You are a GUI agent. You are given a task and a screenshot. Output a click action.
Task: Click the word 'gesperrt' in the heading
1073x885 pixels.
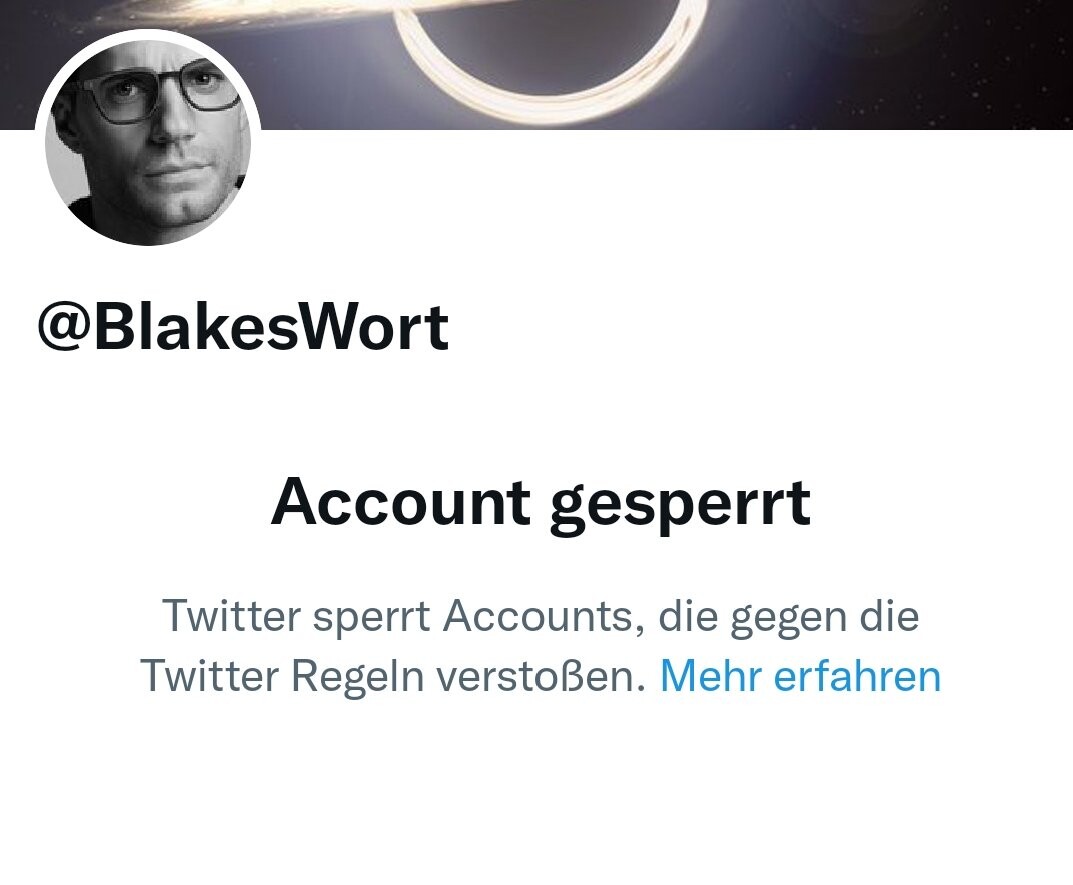[681, 505]
